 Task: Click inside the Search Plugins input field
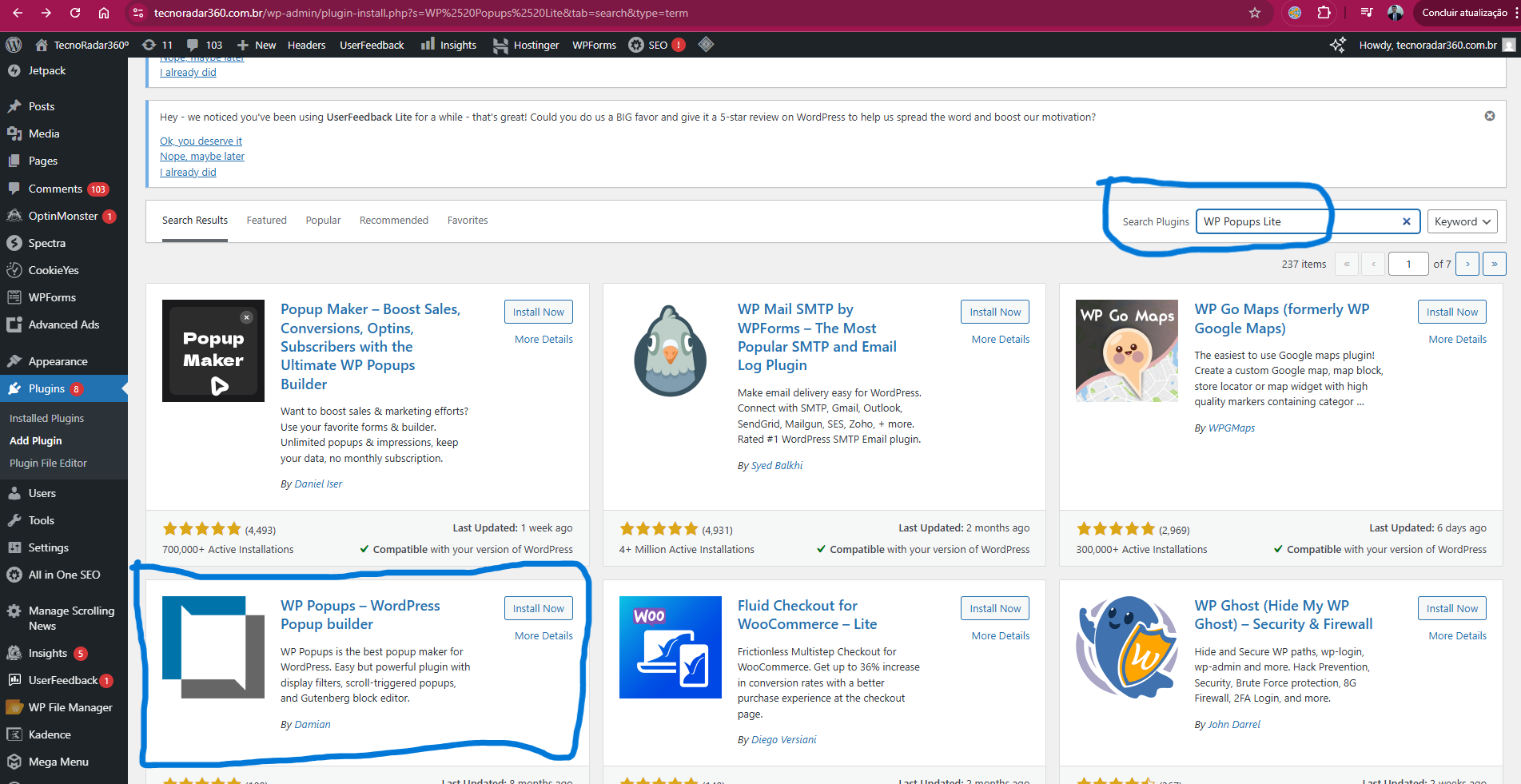click(x=1295, y=221)
